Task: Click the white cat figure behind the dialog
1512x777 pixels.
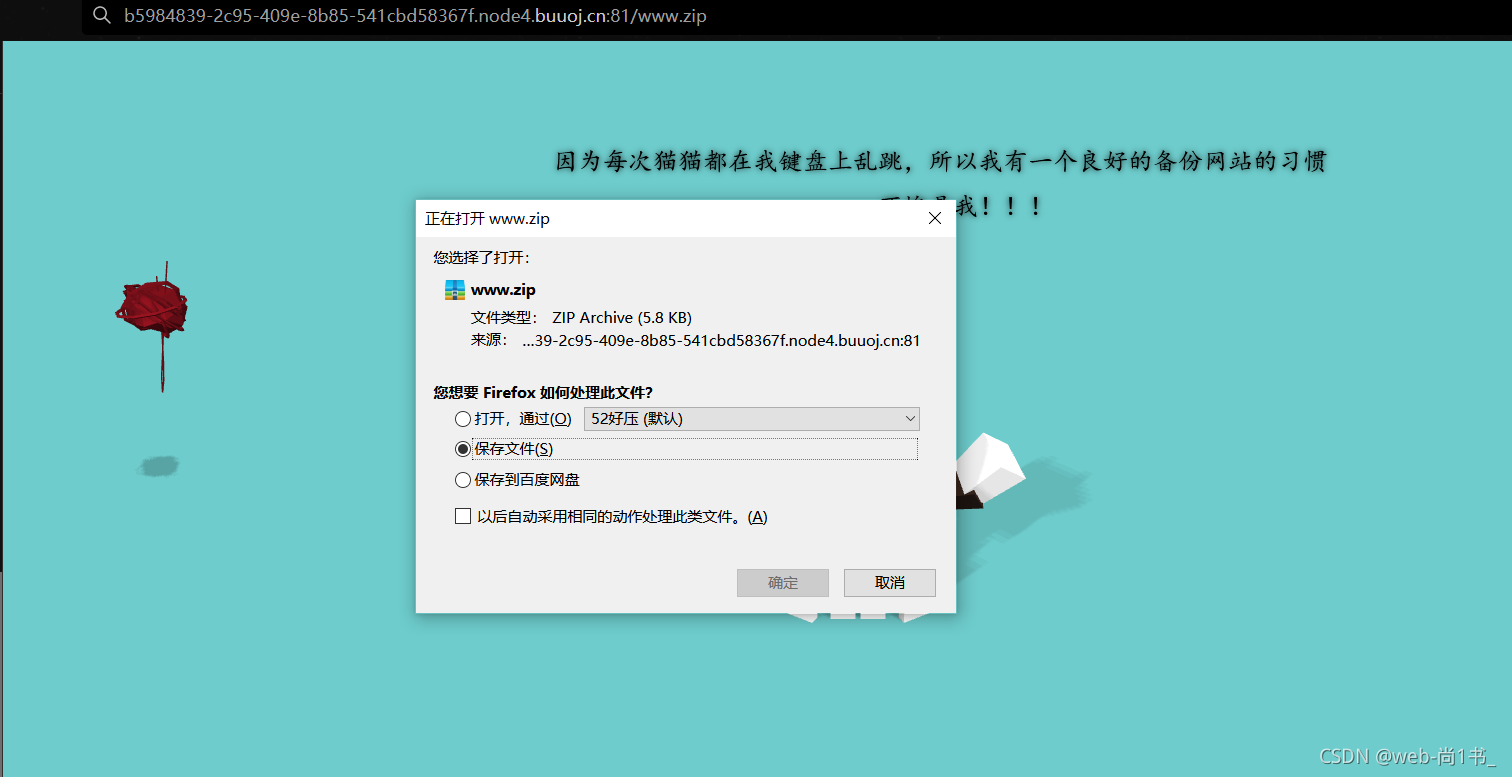Action: click(x=988, y=471)
